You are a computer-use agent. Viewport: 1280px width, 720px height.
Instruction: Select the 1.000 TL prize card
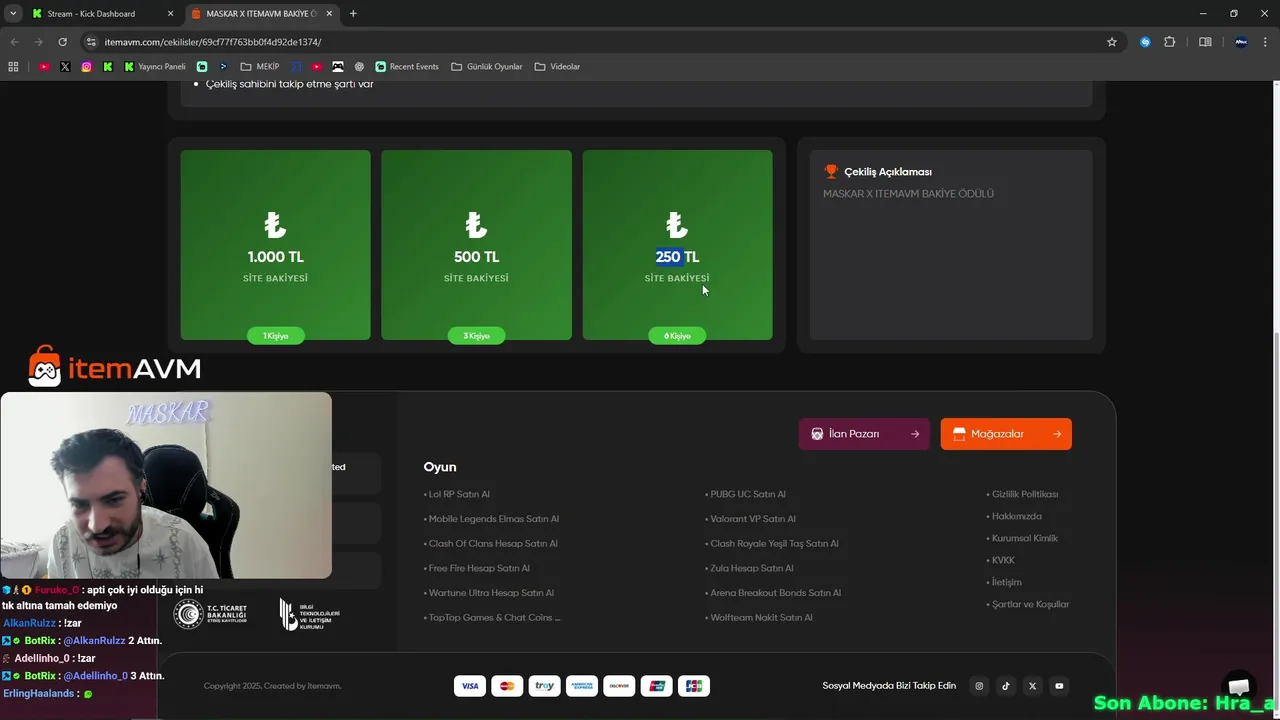pyautogui.click(x=275, y=245)
